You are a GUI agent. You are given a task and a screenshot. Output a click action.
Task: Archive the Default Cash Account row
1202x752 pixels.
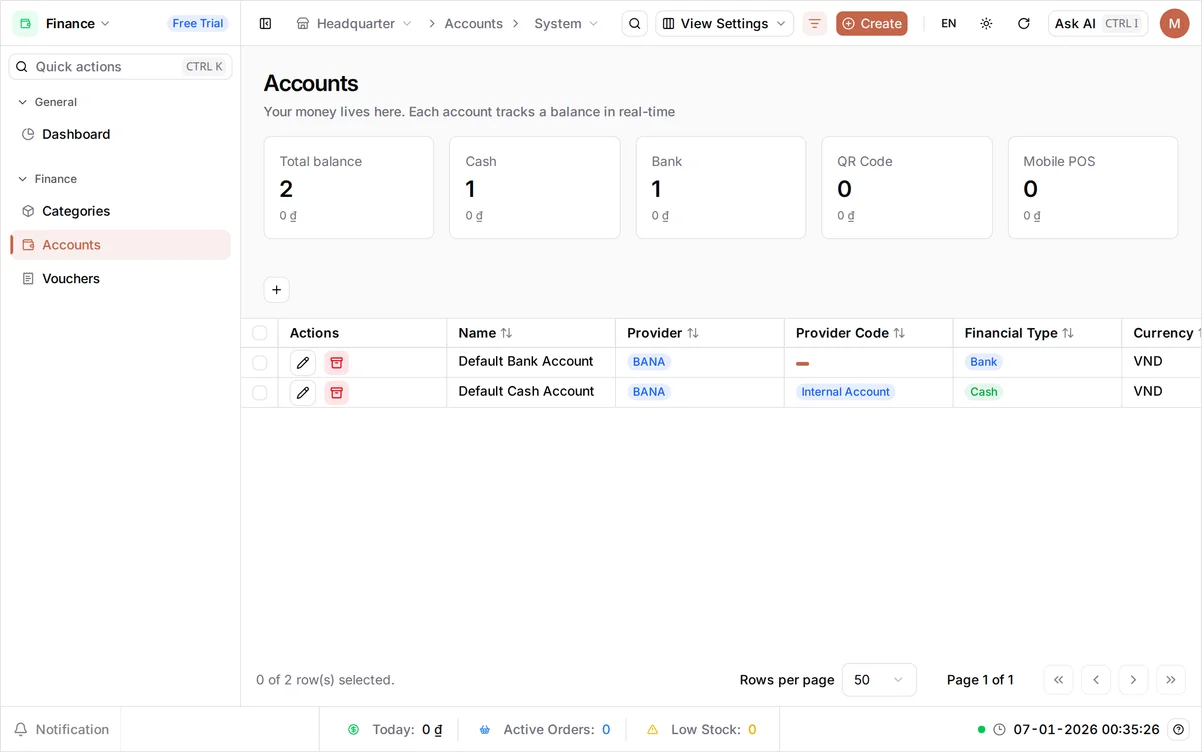coord(337,392)
